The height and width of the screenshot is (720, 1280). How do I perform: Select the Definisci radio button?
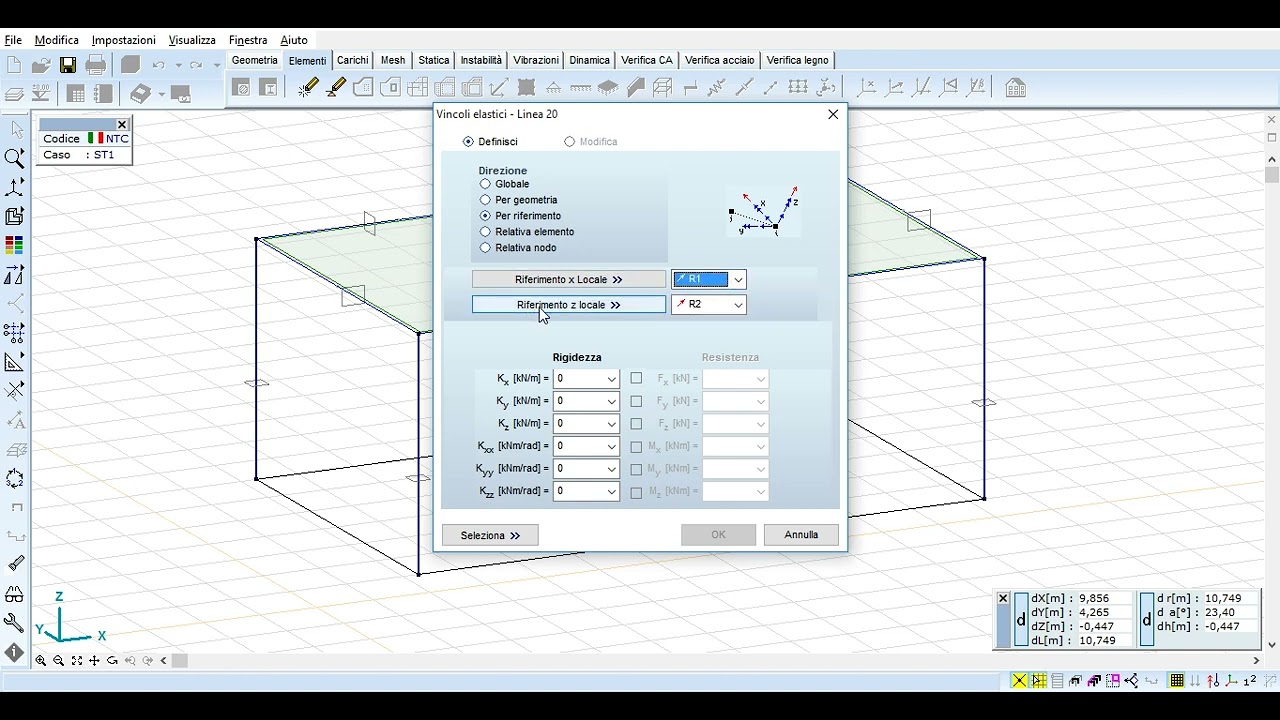click(468, 142)
